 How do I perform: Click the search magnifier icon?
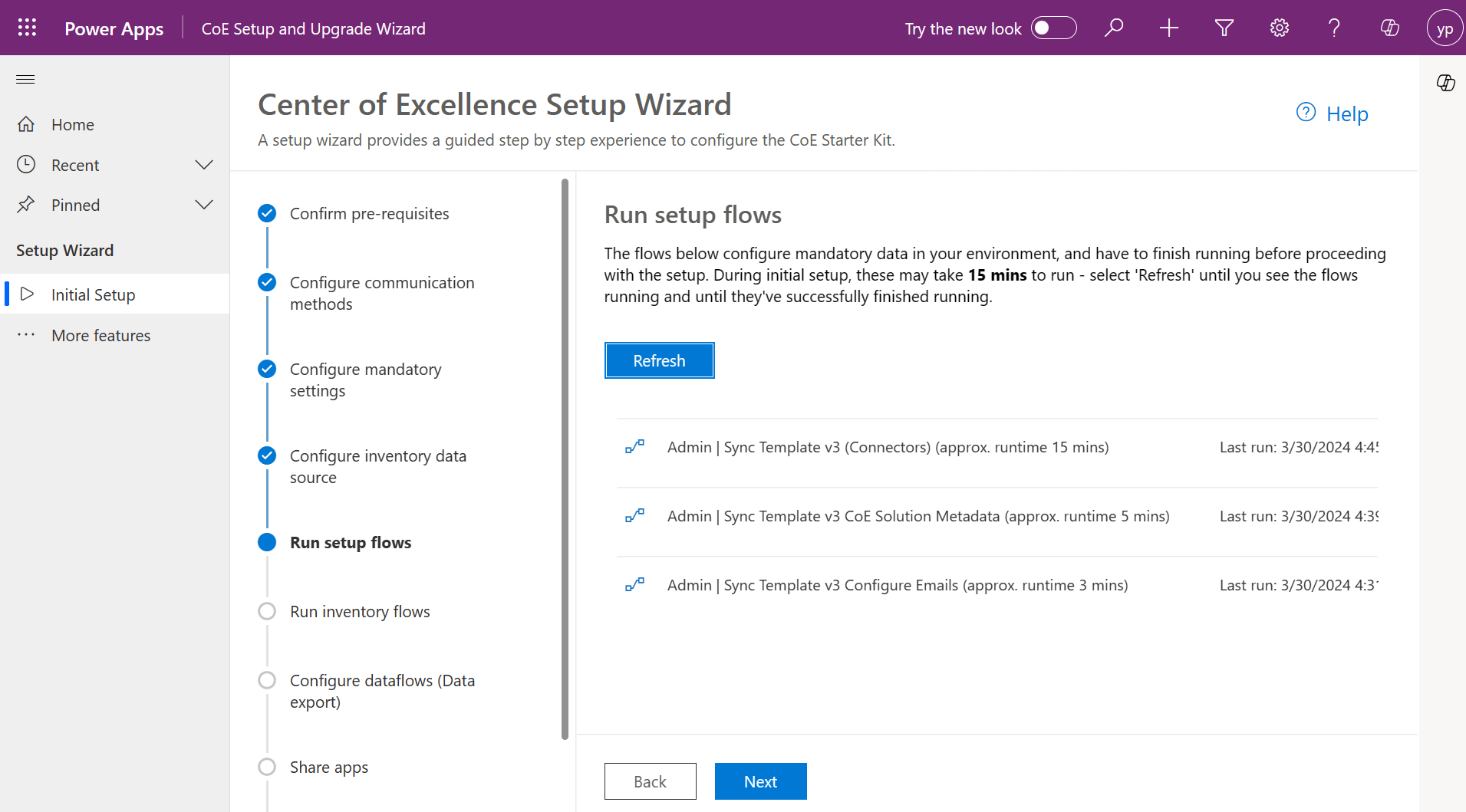click(x=1113, y=28)
